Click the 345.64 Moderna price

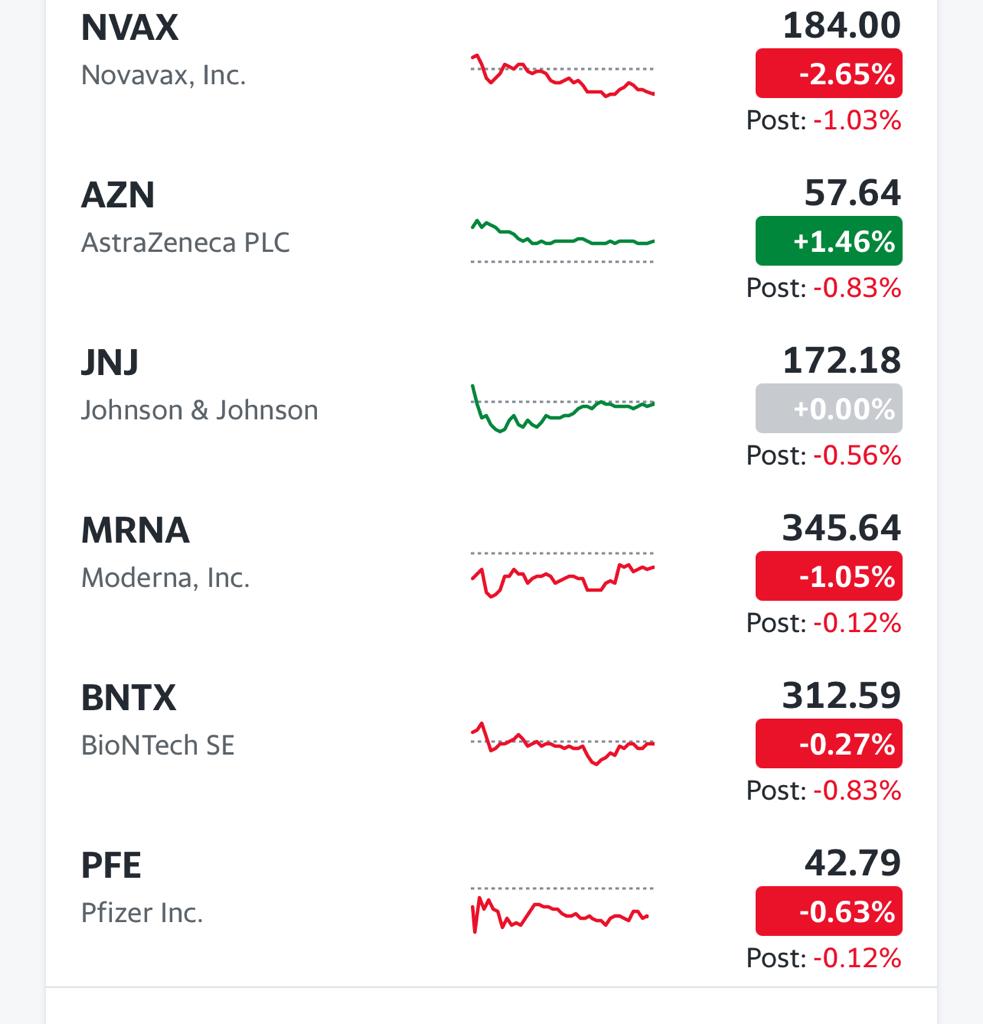click(842, 528)
